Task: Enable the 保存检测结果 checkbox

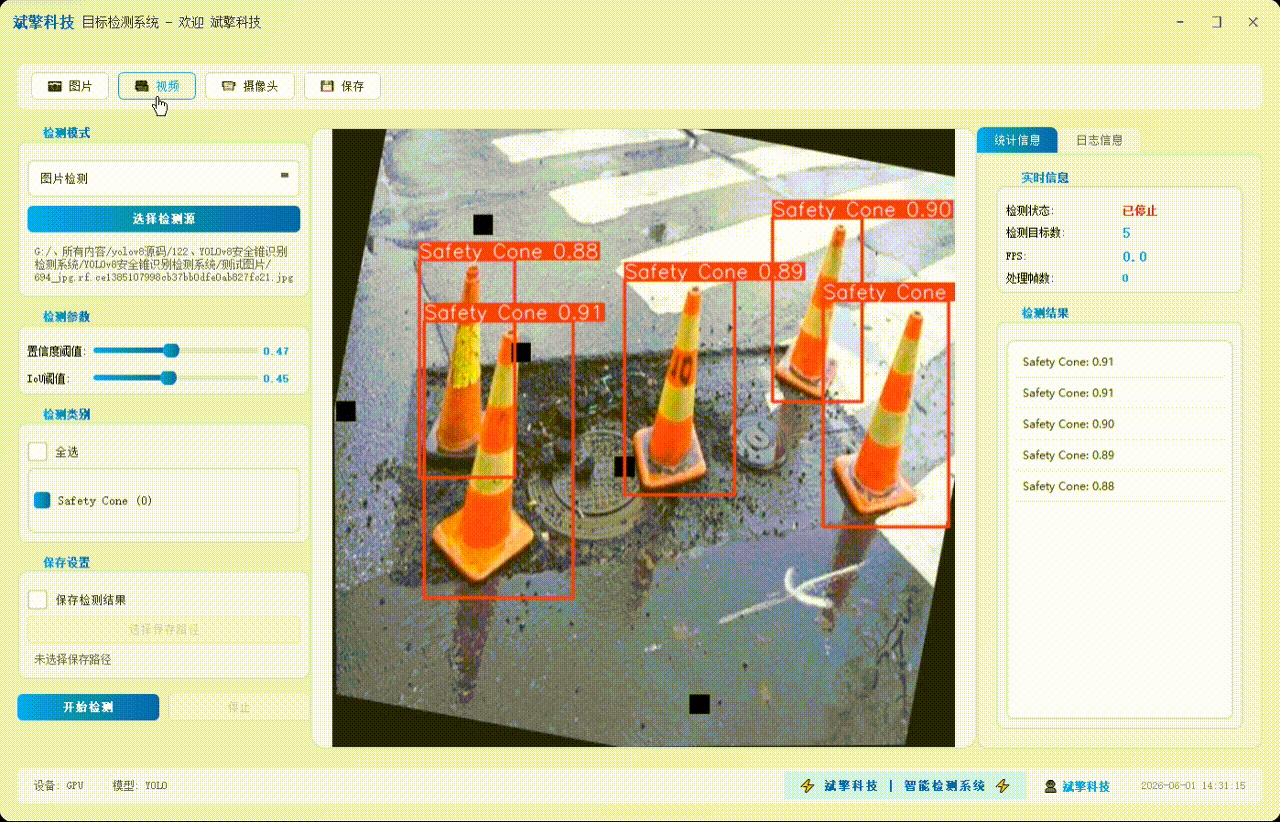Action: (38, 600)
